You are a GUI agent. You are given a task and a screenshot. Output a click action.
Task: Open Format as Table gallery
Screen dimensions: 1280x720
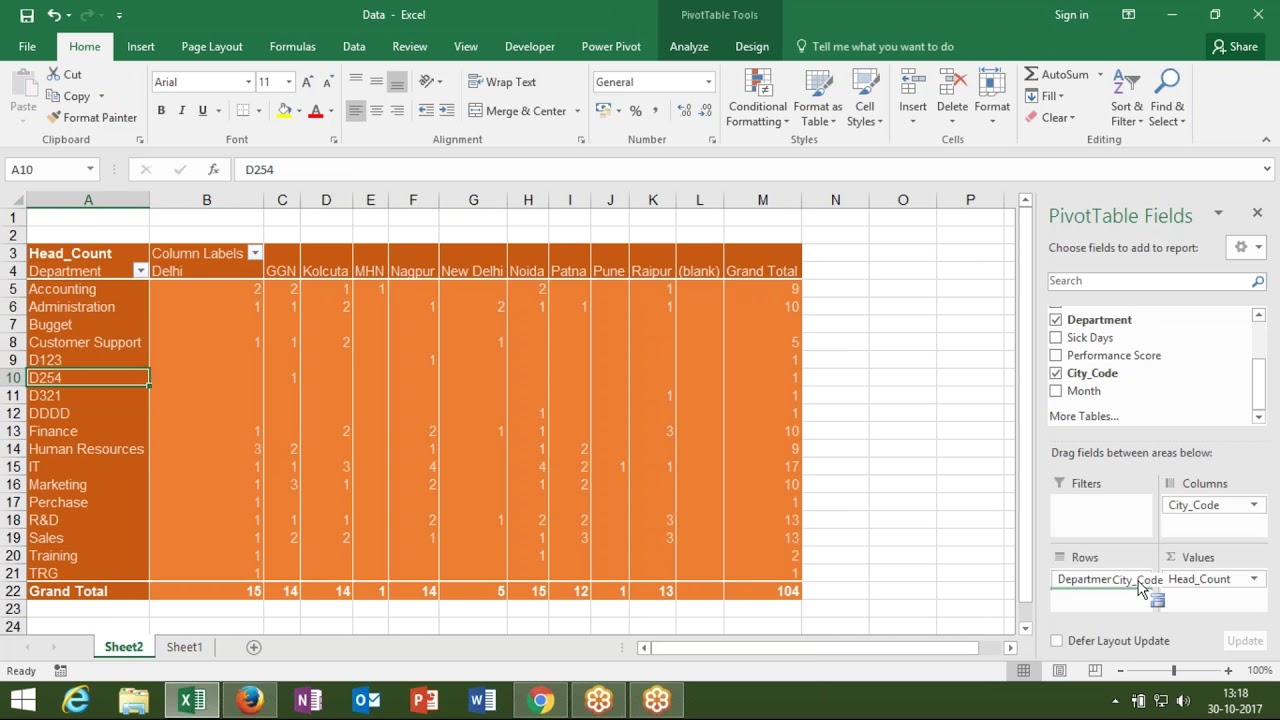click(x=818, y=99)
